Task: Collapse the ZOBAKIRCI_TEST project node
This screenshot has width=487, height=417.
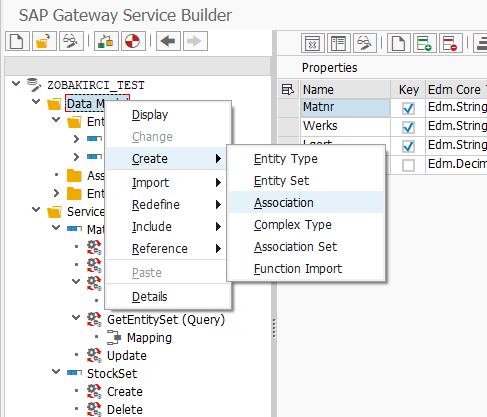Action: 16,83
